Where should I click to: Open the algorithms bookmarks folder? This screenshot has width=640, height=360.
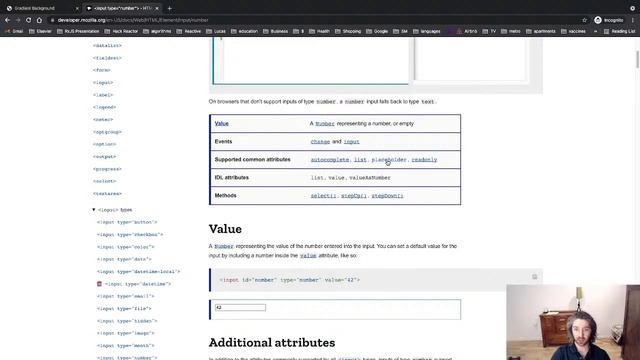click(x=157, y=31)
